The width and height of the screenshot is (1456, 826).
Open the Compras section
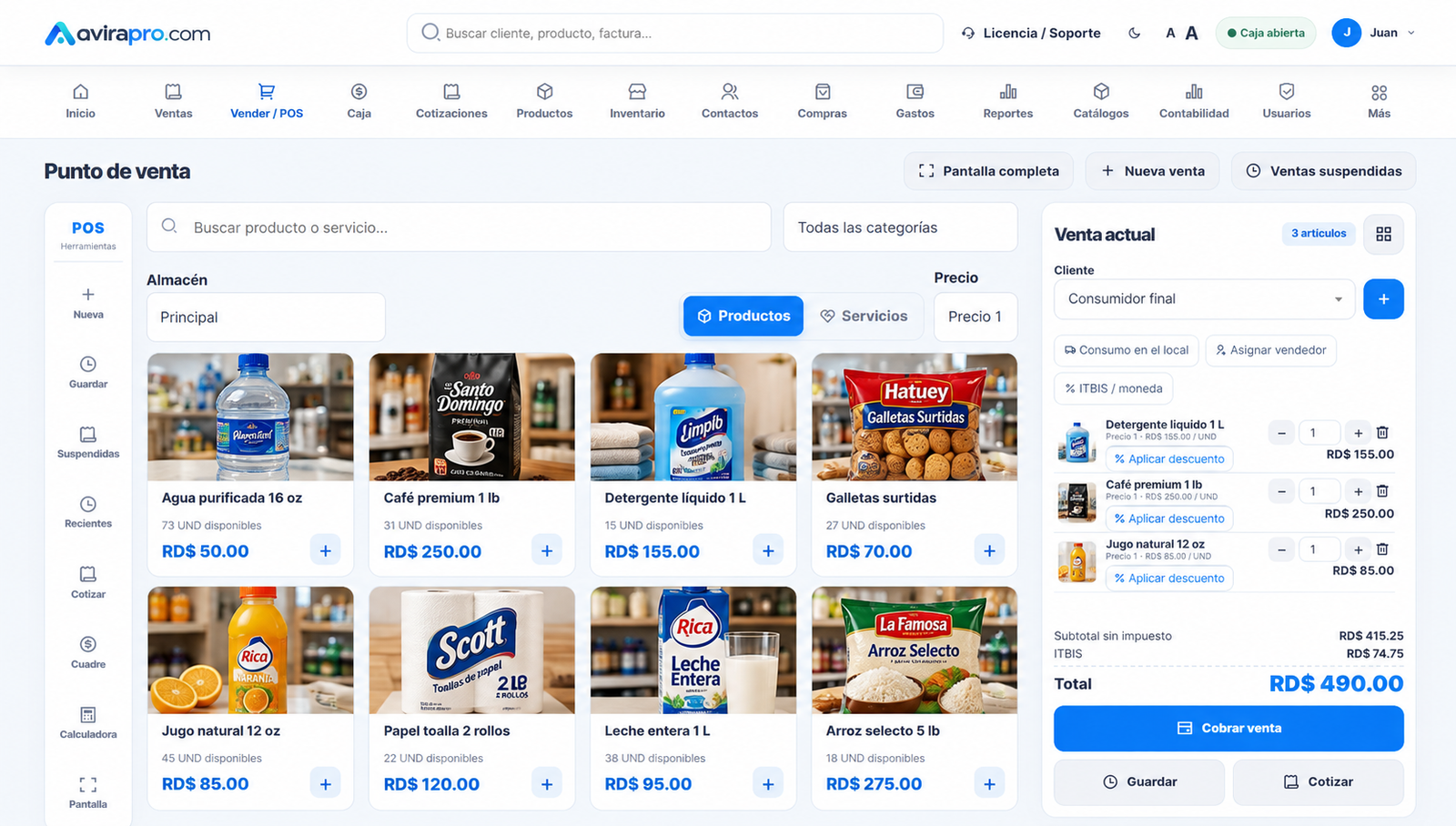point(823,101)
